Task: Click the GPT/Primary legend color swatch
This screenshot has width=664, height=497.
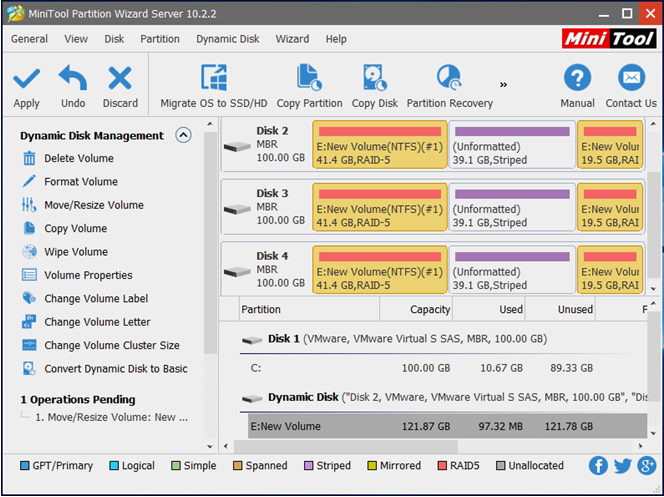Action: click(25, 466)
